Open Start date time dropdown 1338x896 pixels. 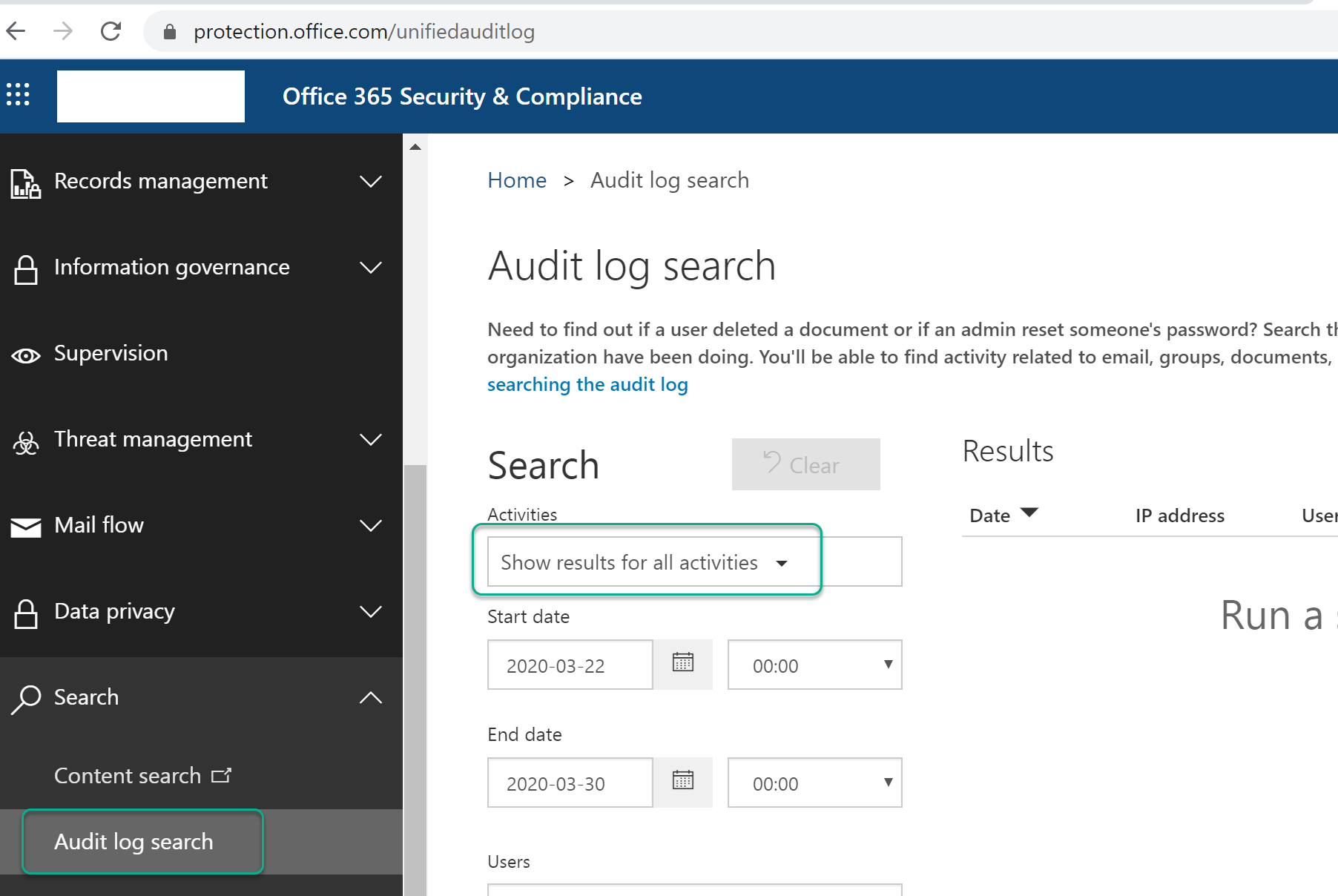815,665
